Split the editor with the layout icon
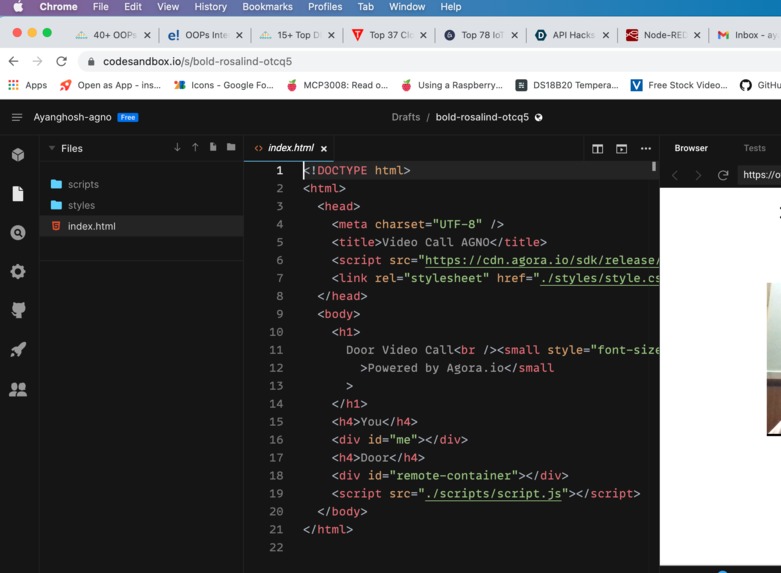 [598, 148]
